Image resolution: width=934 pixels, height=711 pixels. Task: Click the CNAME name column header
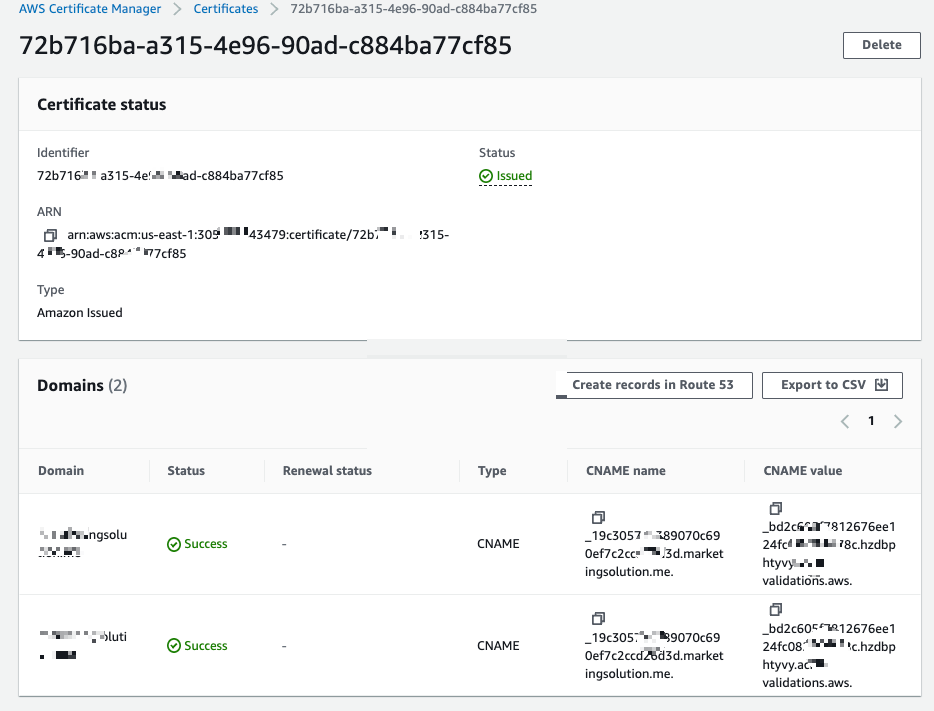(x=625, y=470)
